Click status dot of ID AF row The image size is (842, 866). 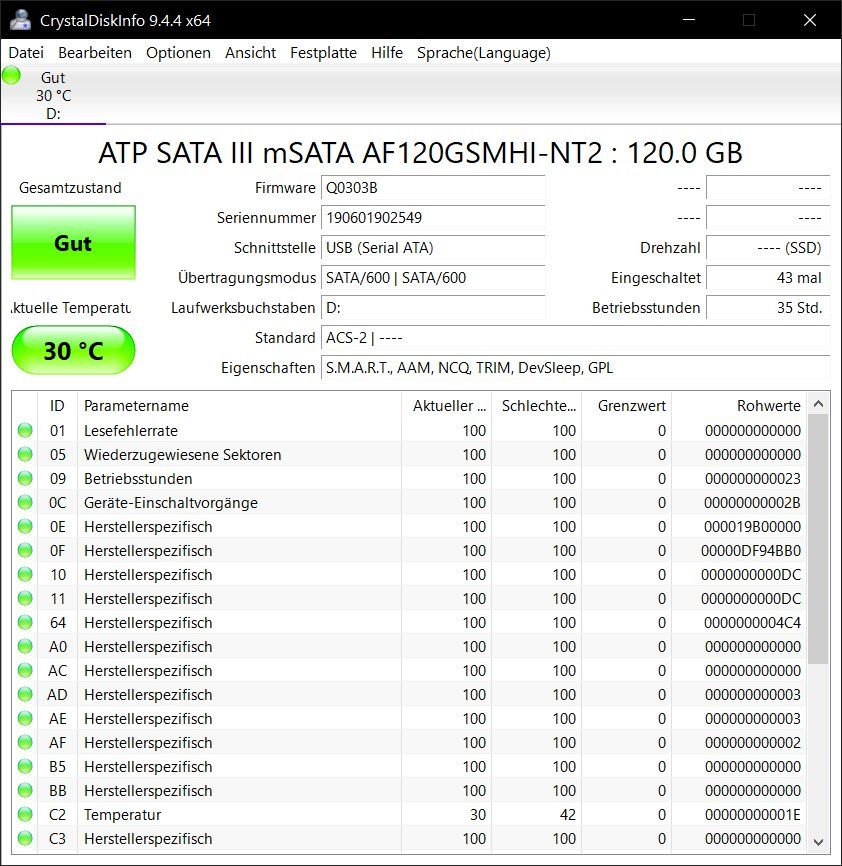click(25, 742)
